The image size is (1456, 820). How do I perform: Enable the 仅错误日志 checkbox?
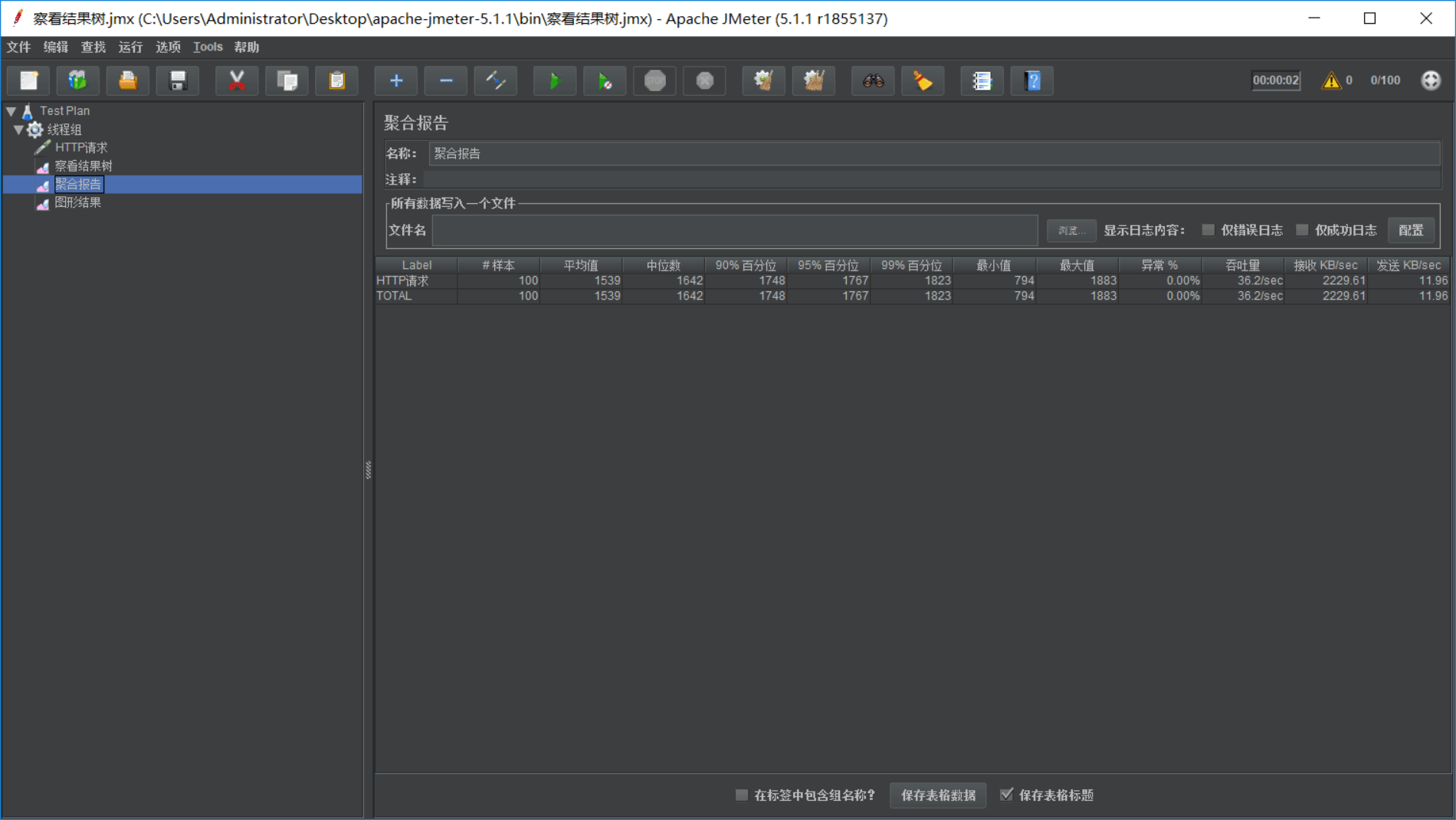coord(1208,230)
